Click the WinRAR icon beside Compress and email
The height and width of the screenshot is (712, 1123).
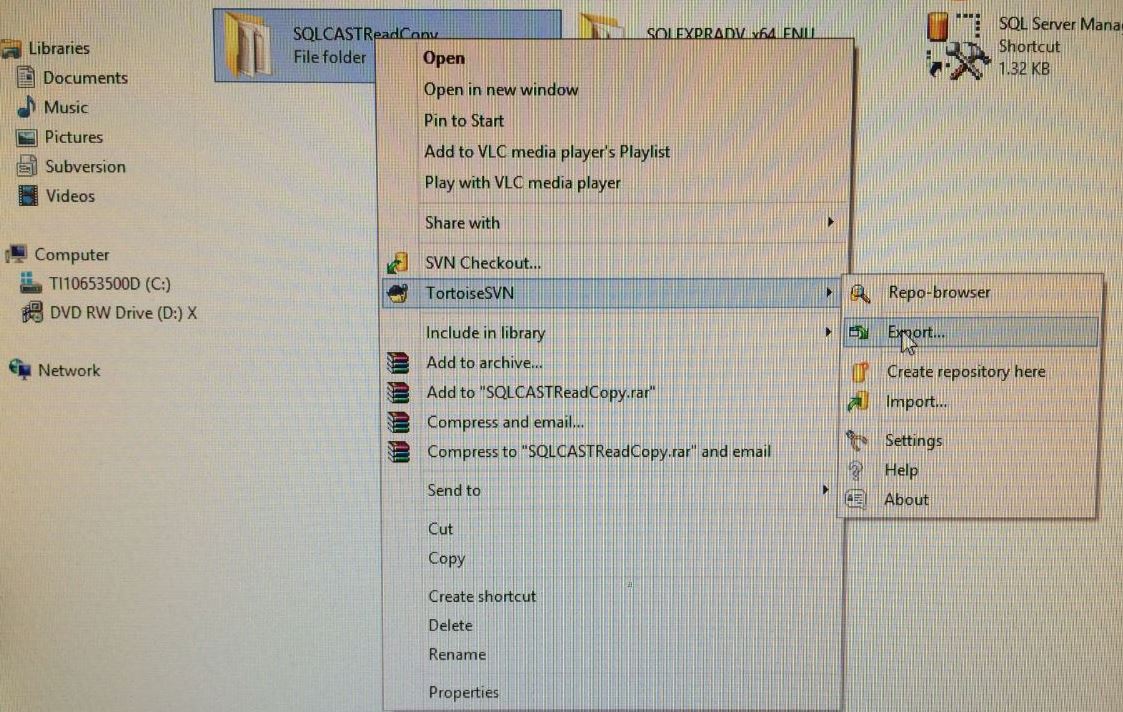(398, 422)
